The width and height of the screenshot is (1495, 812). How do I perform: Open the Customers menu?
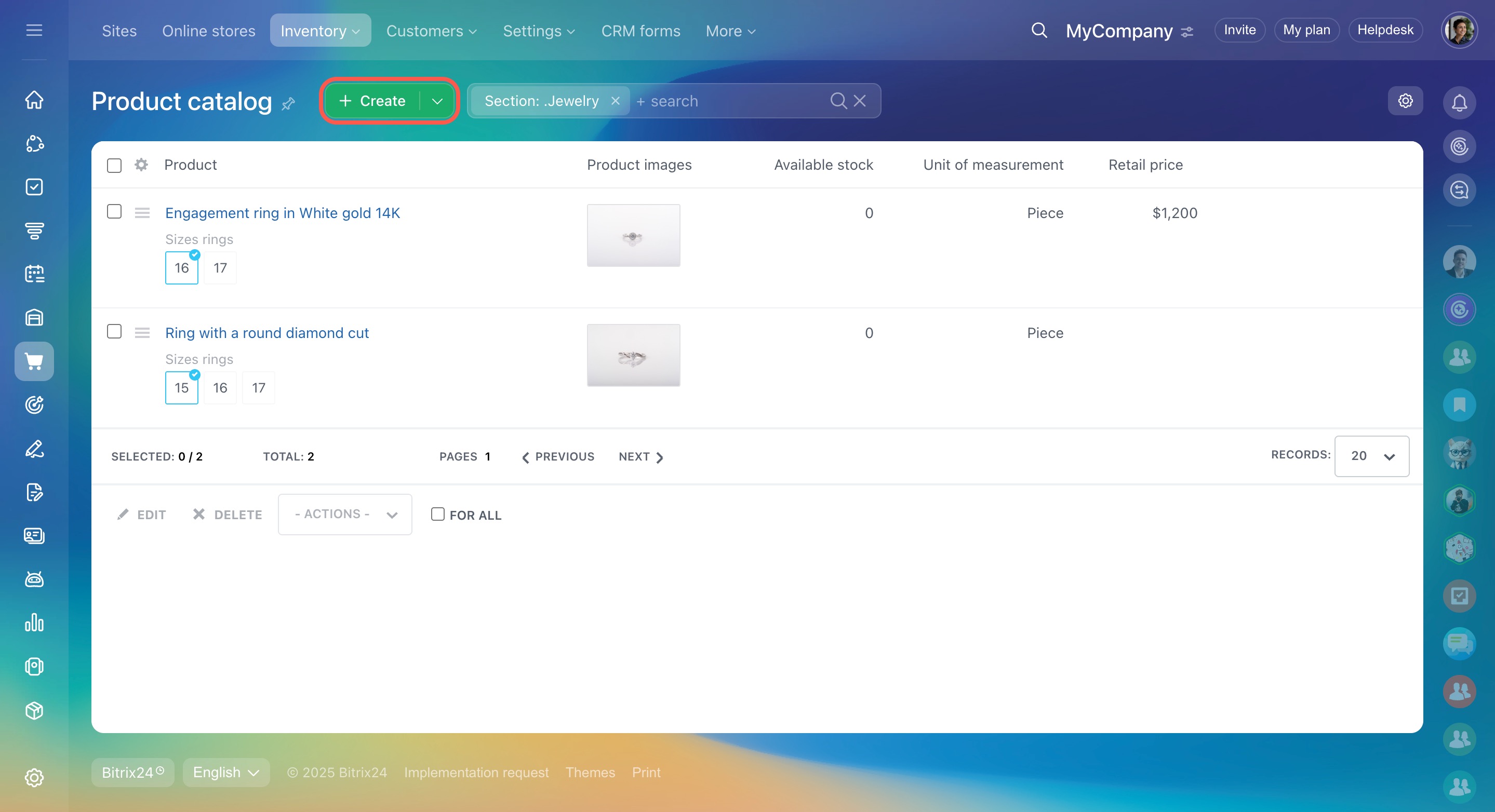[431, 31]
